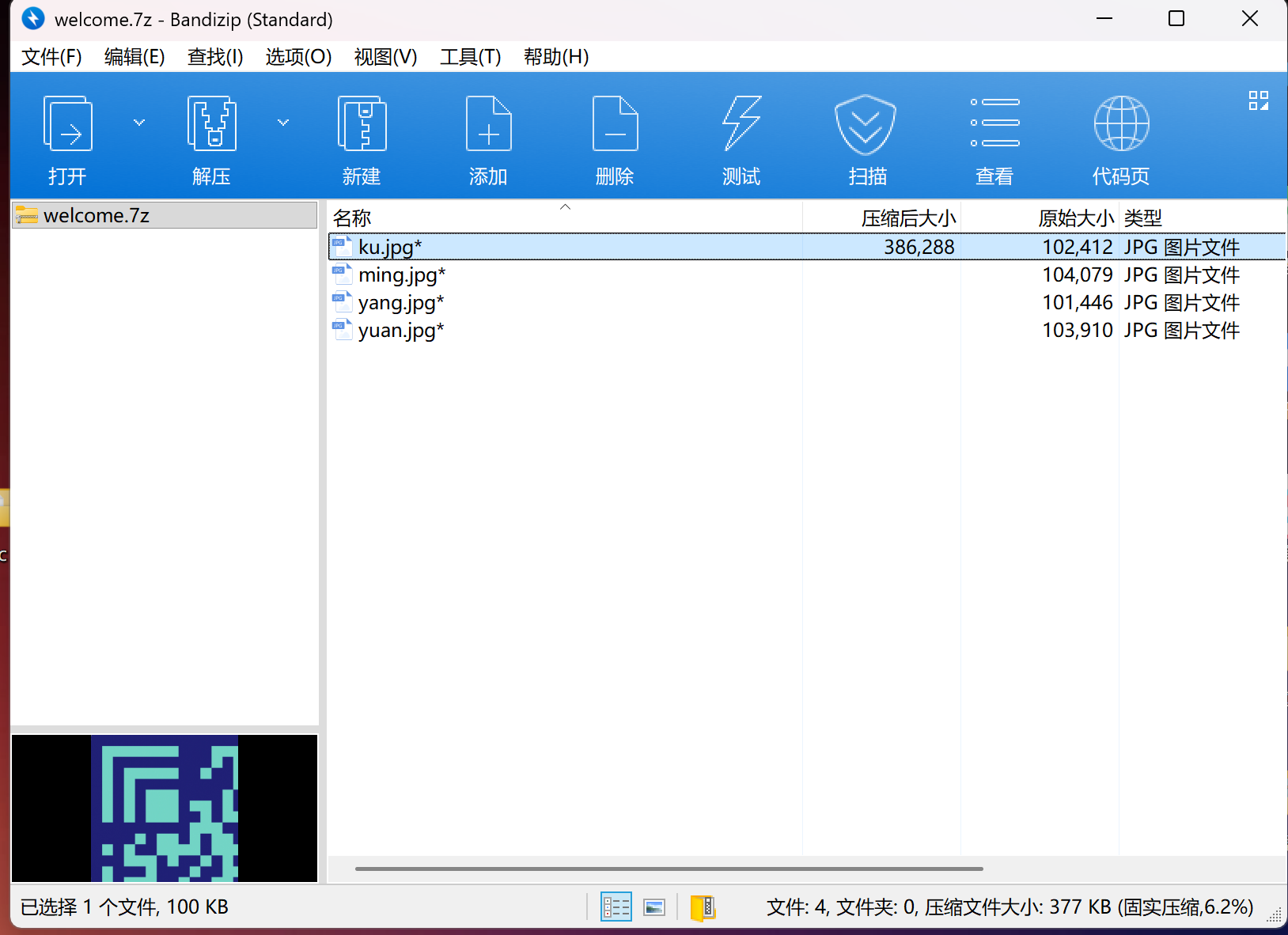
Task: Select the ming.jpg file row
Action: tap(807, 274)
